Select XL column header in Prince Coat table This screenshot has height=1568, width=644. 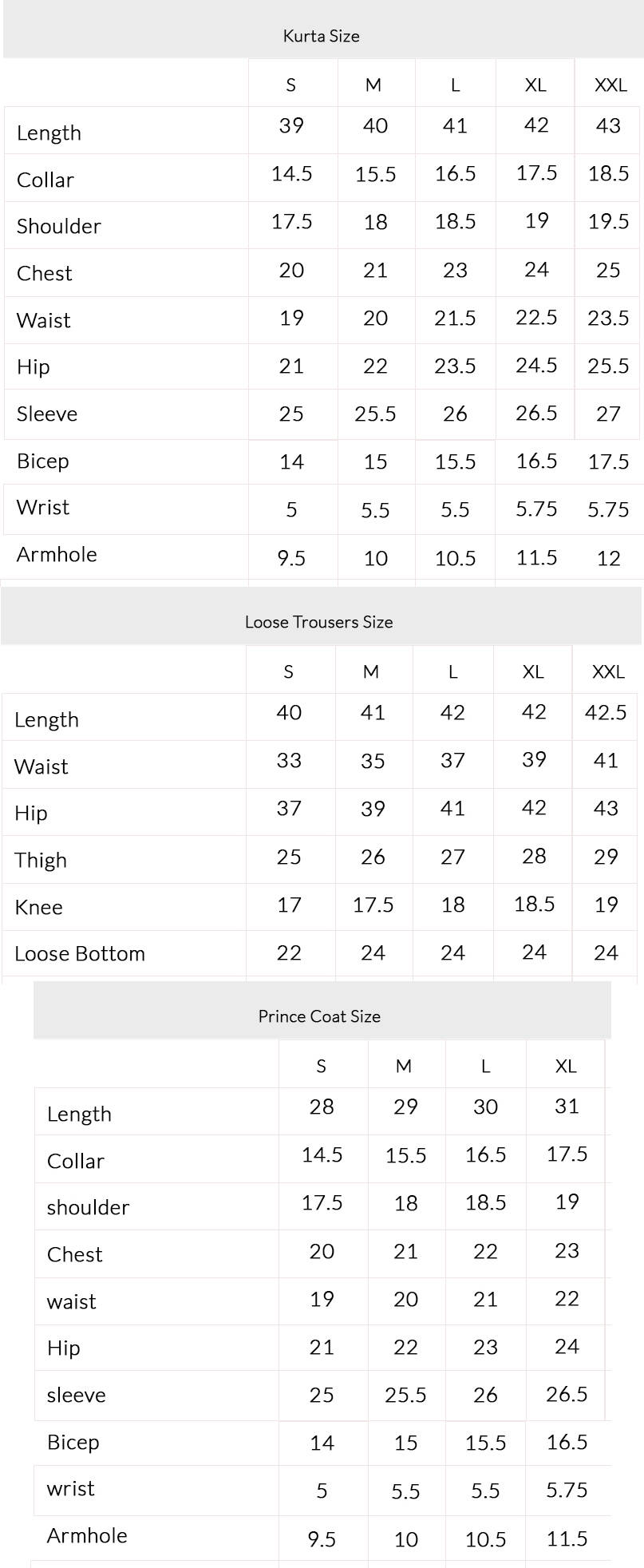pyautogui.click(x=566, y=1066)
